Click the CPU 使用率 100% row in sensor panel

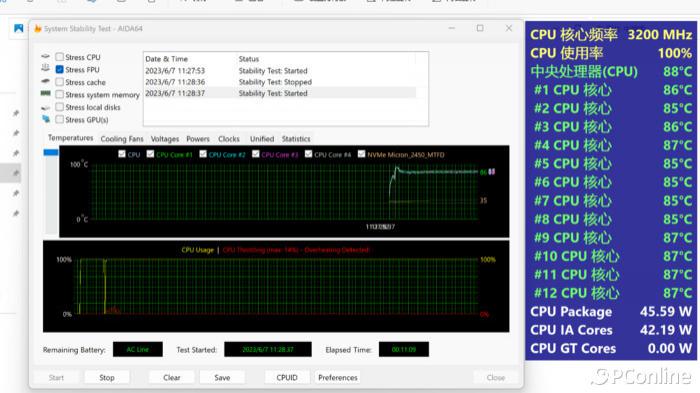click(611, 53)
